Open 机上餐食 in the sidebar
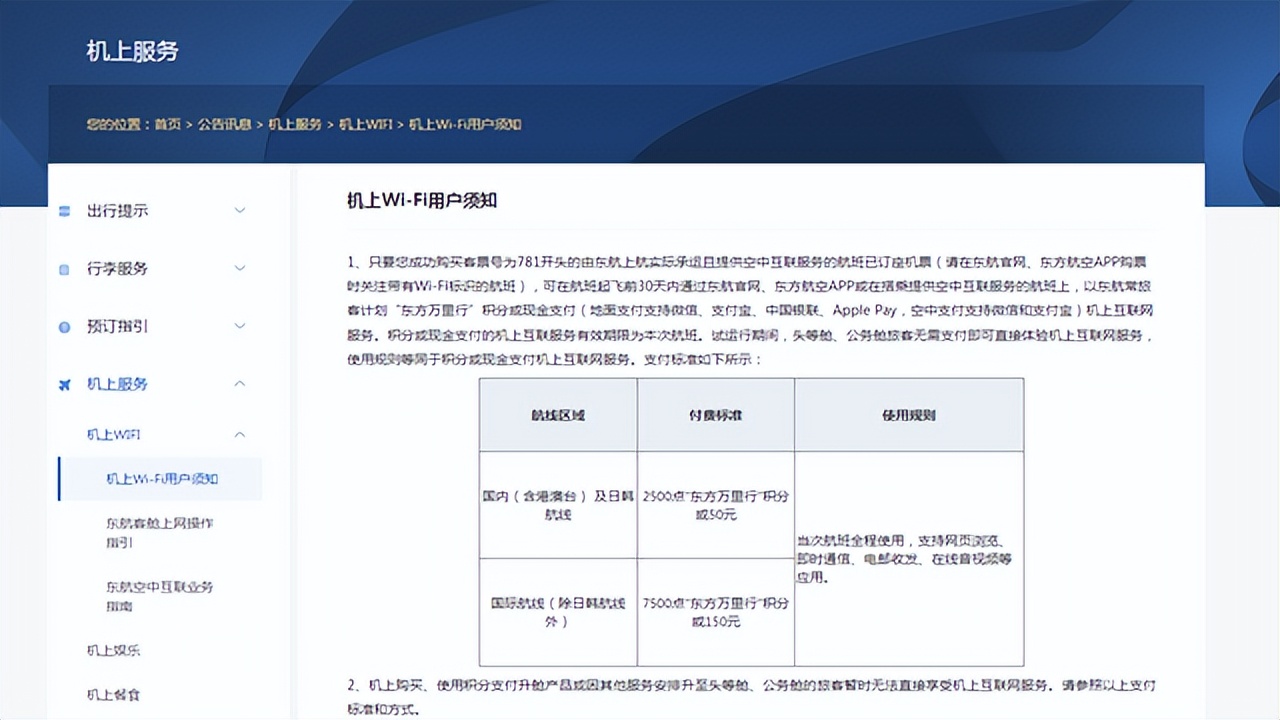Viewport: 1280px width, 720px height. tap(113, 695)
